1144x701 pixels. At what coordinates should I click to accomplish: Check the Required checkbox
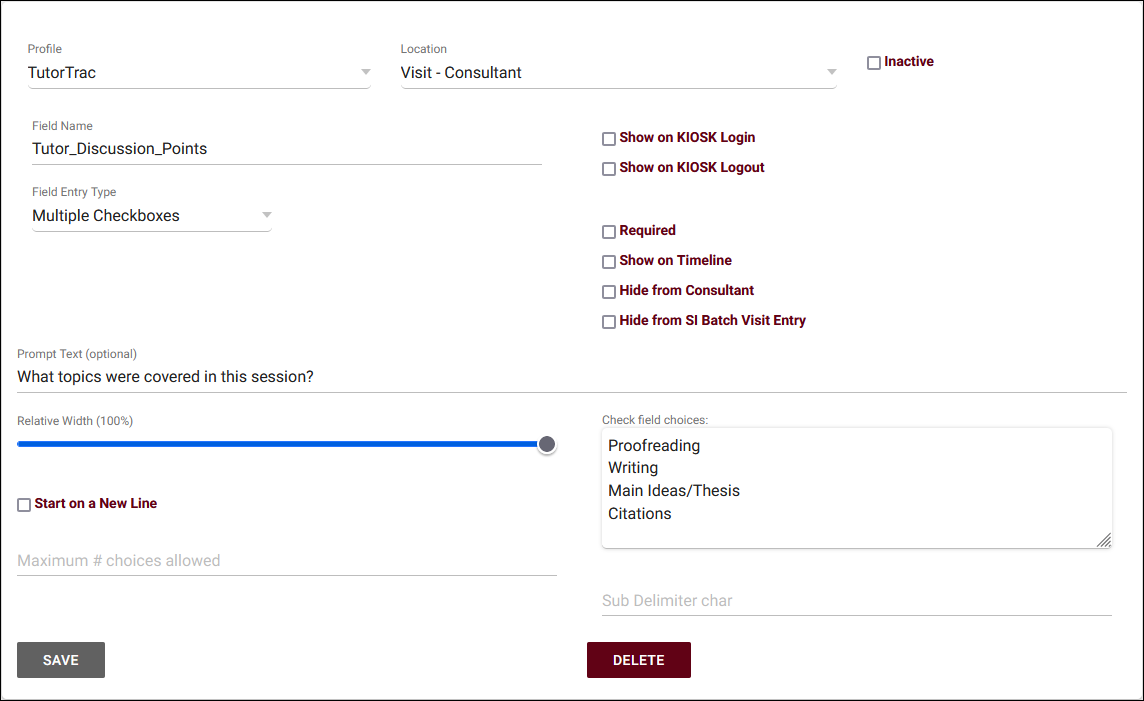point(609,232)
